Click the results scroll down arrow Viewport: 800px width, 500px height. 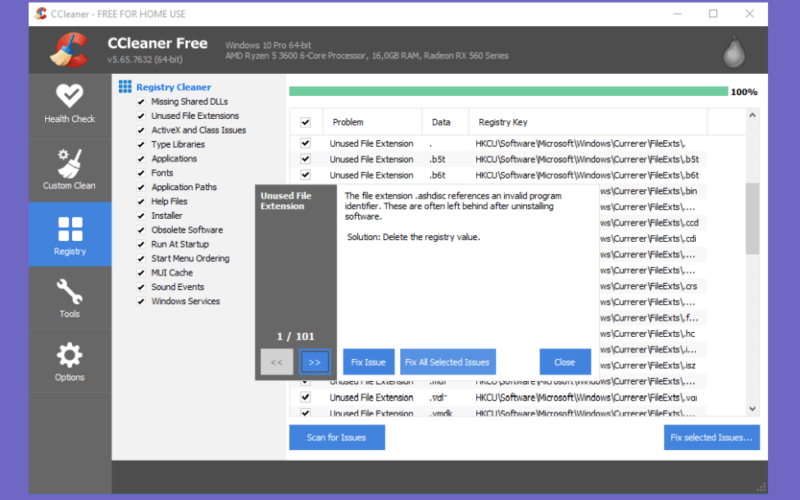click(752, 409)
